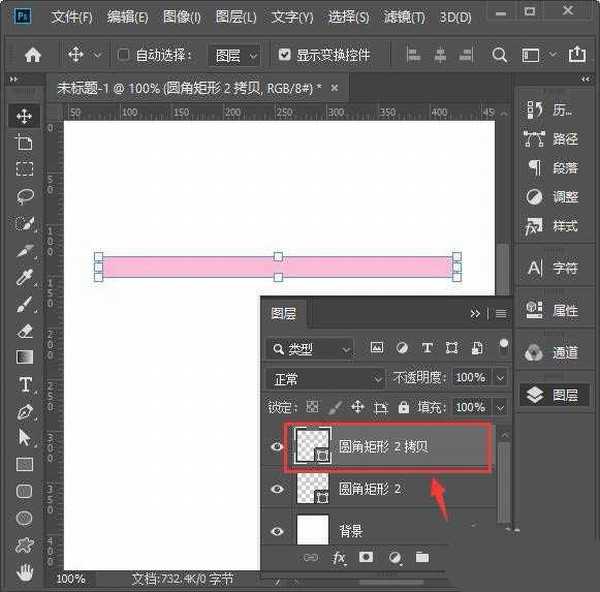Viewport: 600px width, 592px height.
Task: Open the 滤镜(T) menu
Action: (x=405, y=17)
